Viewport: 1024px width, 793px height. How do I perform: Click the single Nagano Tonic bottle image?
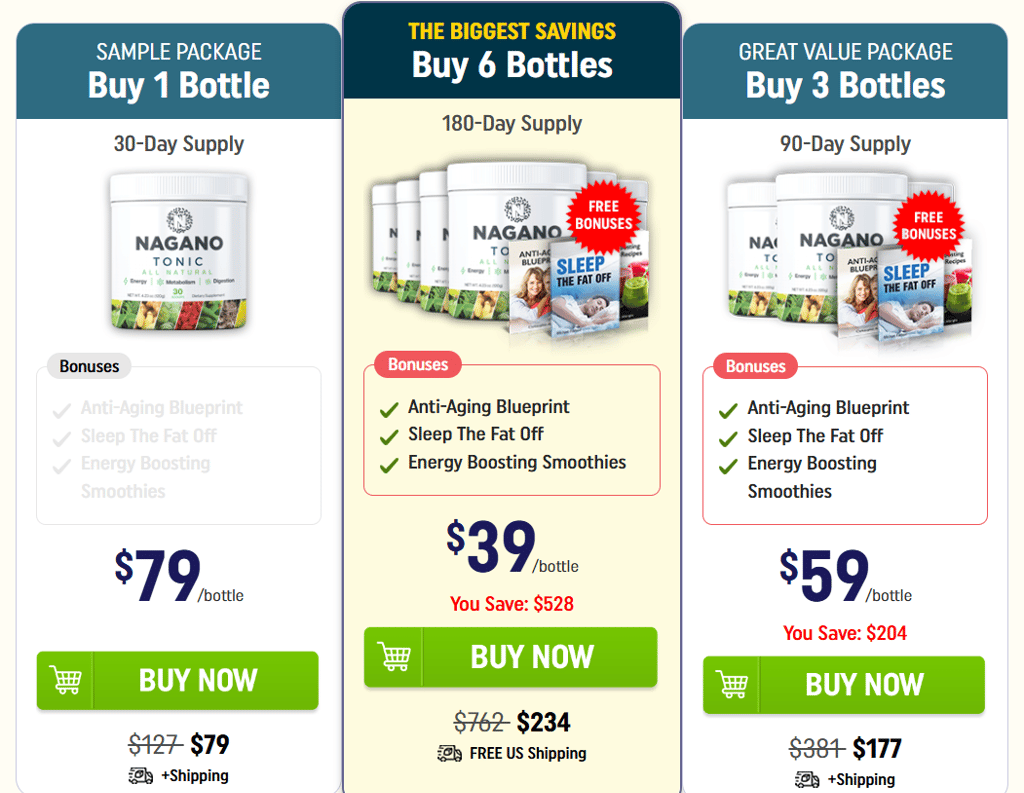tap(179, 251)
